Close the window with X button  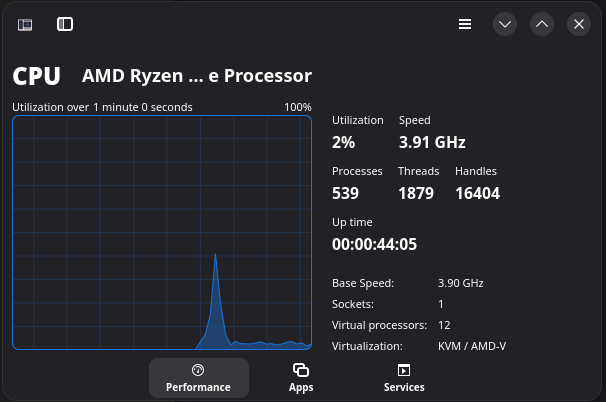pos(579,24)
